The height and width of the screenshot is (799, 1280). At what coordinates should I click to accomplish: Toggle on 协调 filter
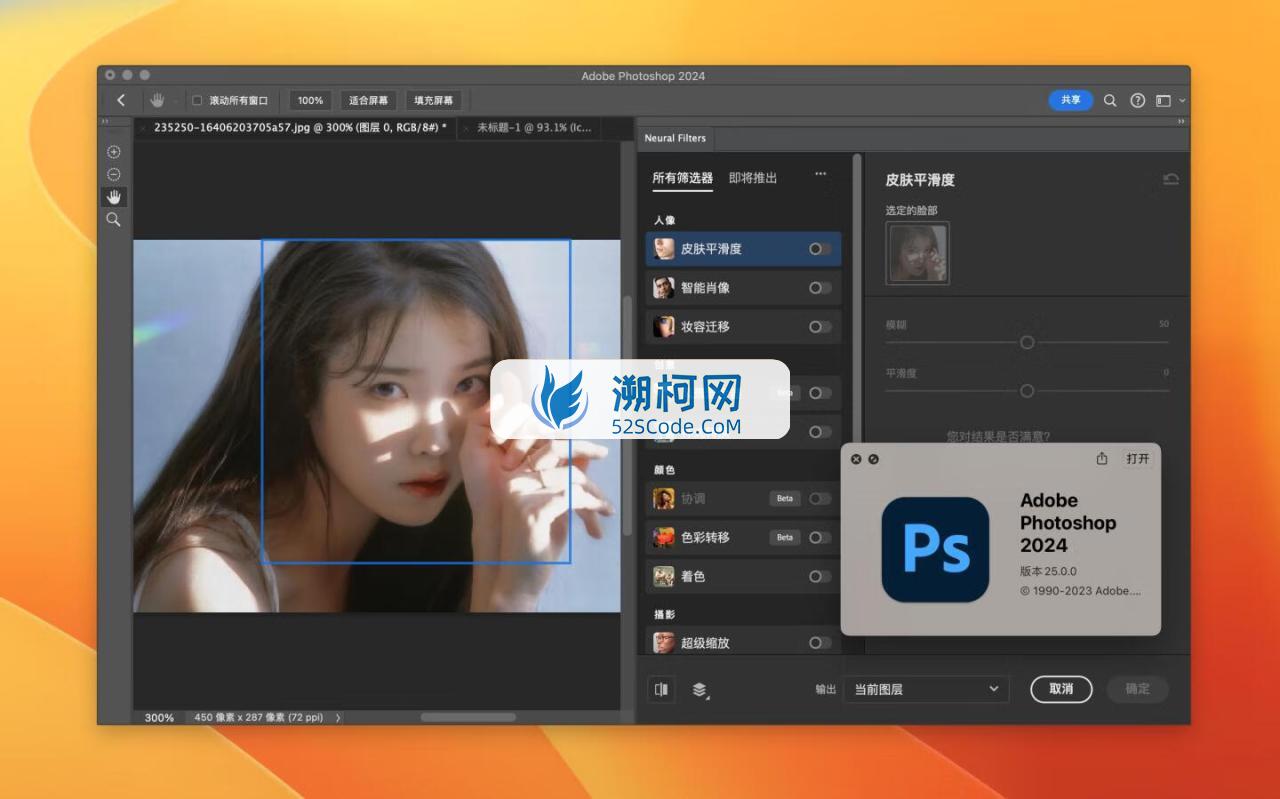820,498
